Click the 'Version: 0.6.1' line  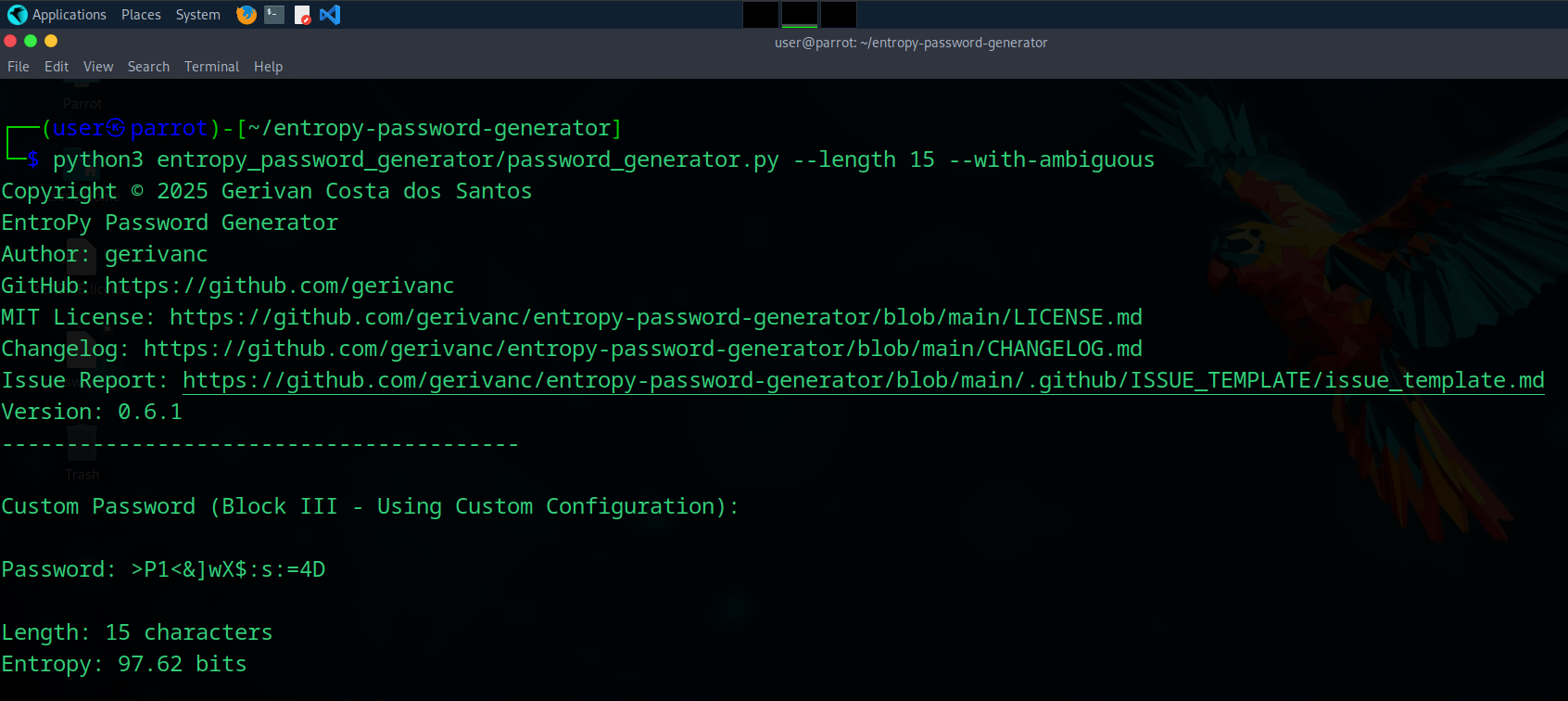tap(92, 412)
